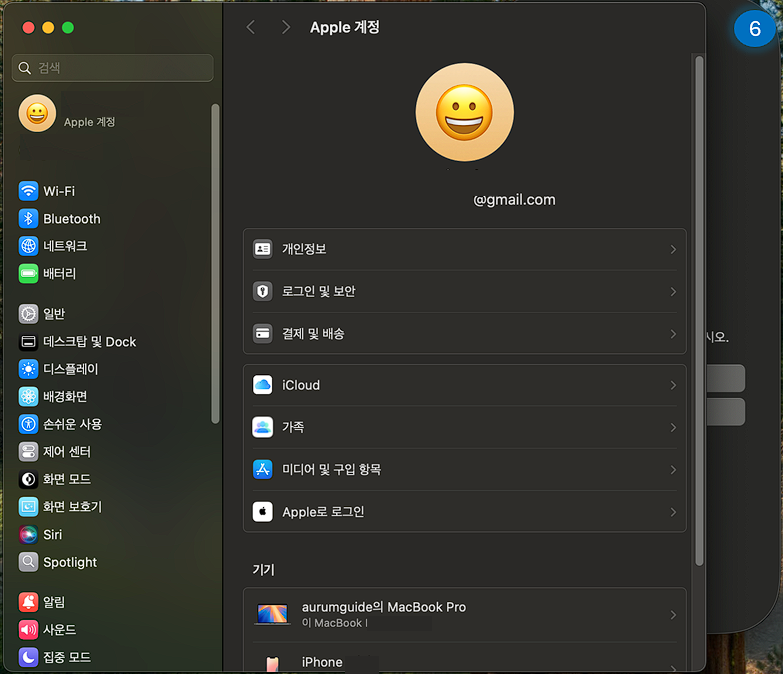Click the 결제 및 배송 card icon
This screenshot has height=674, width=783.
click(263, 334)
